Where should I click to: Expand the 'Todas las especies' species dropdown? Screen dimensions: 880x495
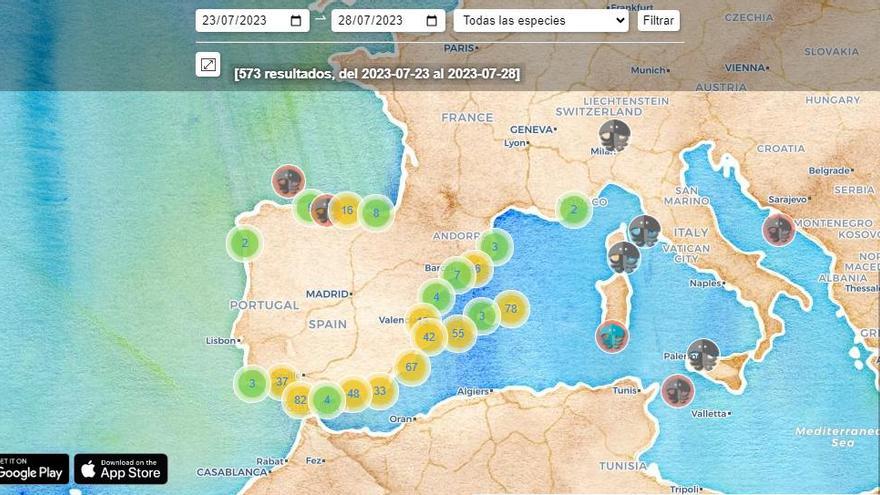point(541,21)
